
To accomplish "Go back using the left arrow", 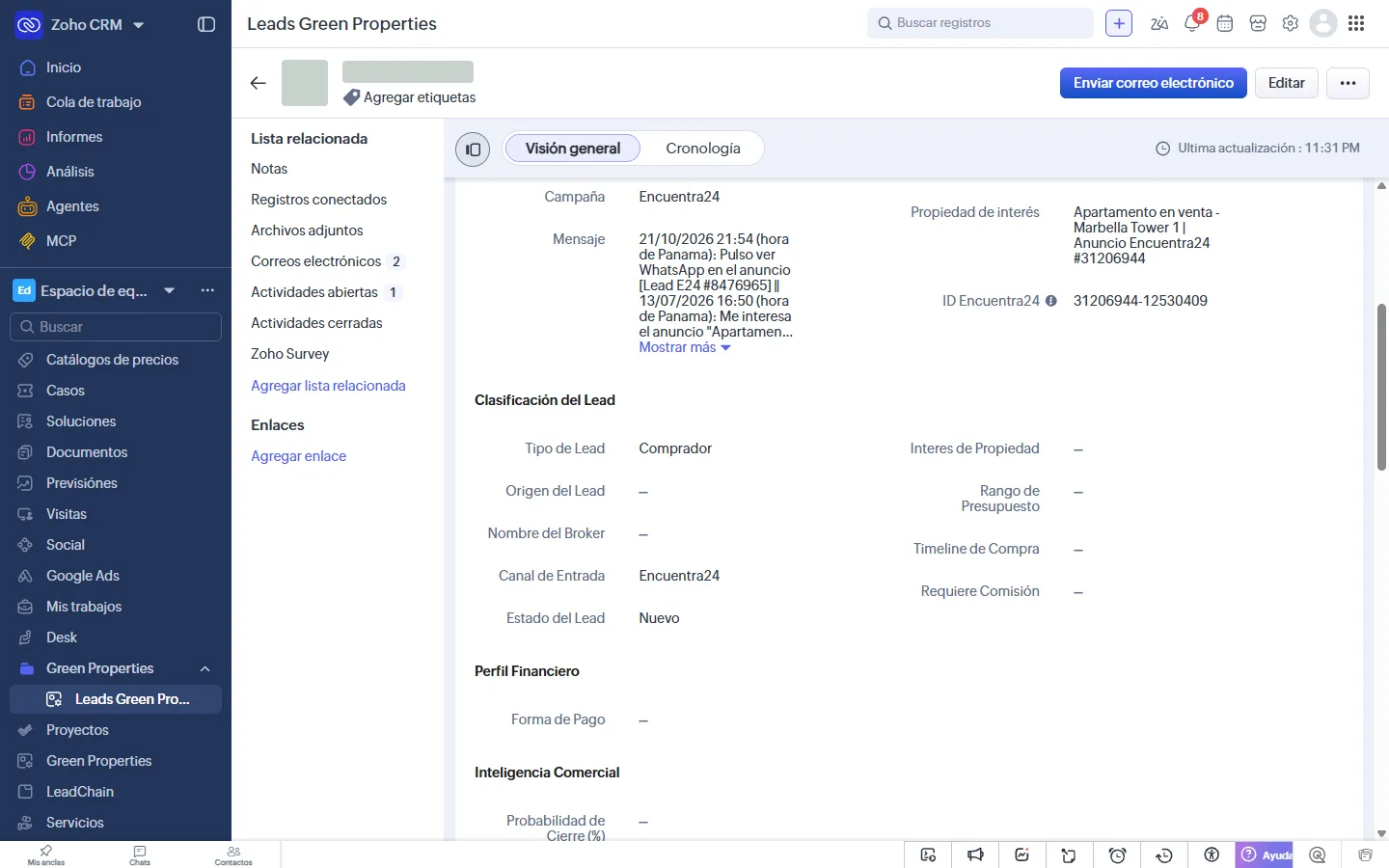I will point(258,83).
